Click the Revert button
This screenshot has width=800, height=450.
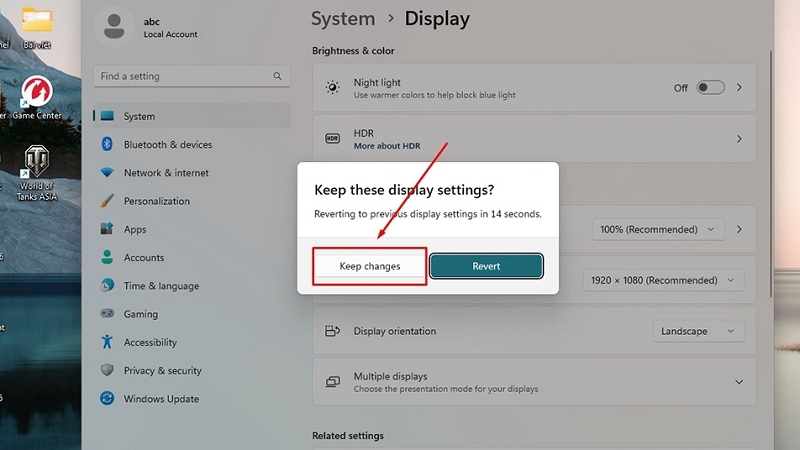tap(486, 266)
